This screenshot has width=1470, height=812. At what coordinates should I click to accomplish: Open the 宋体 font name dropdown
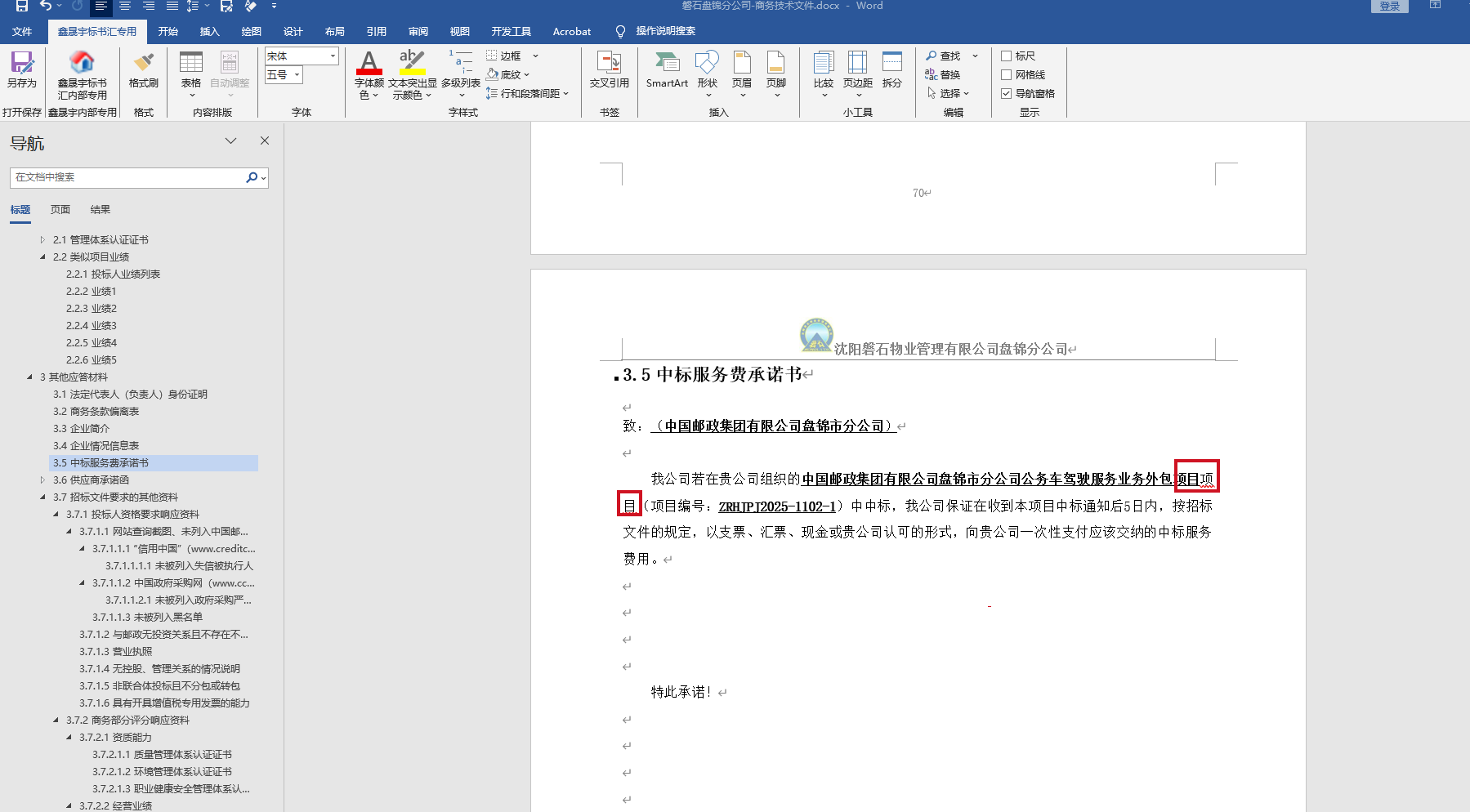(333, 56)
